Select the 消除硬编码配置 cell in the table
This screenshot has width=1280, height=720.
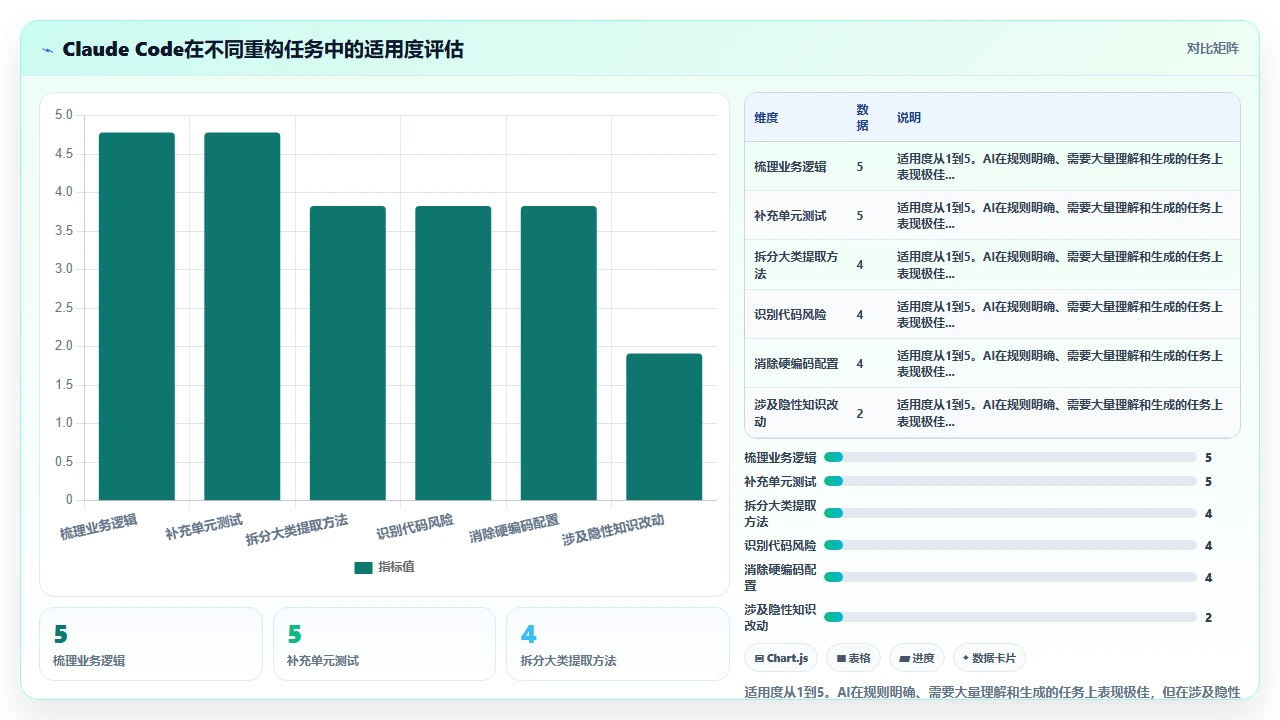click(x=796, y=363)
